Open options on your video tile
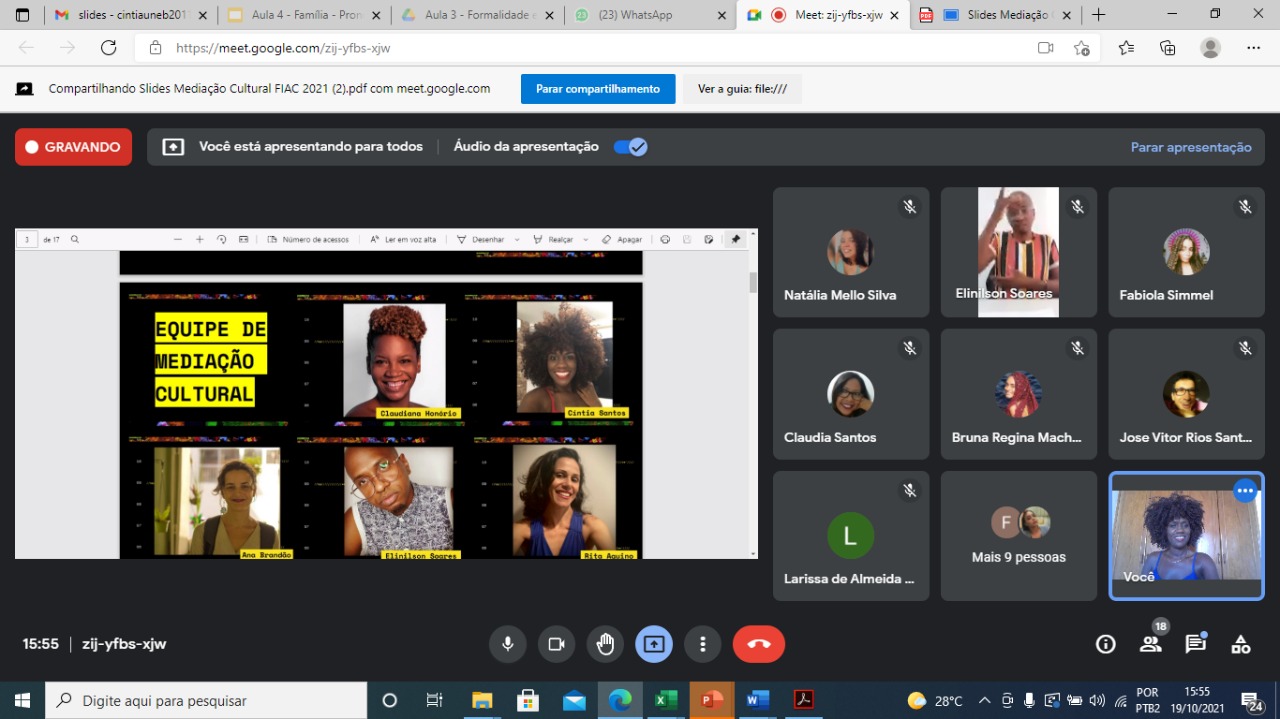This screenshot has height=719, width=1280. [x=1244, y=490]
